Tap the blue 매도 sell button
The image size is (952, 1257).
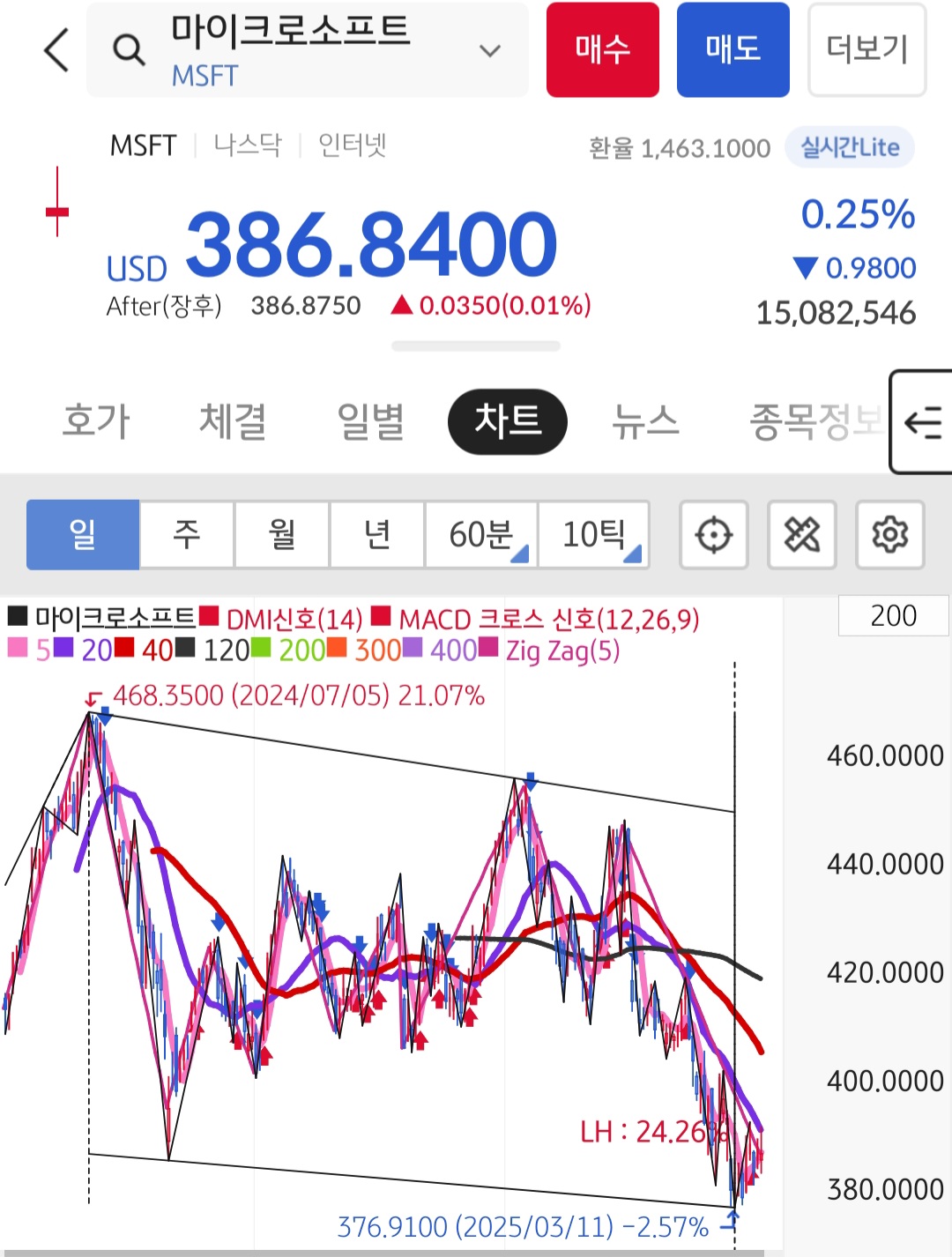pyautogui.click(x=733, y=49)
